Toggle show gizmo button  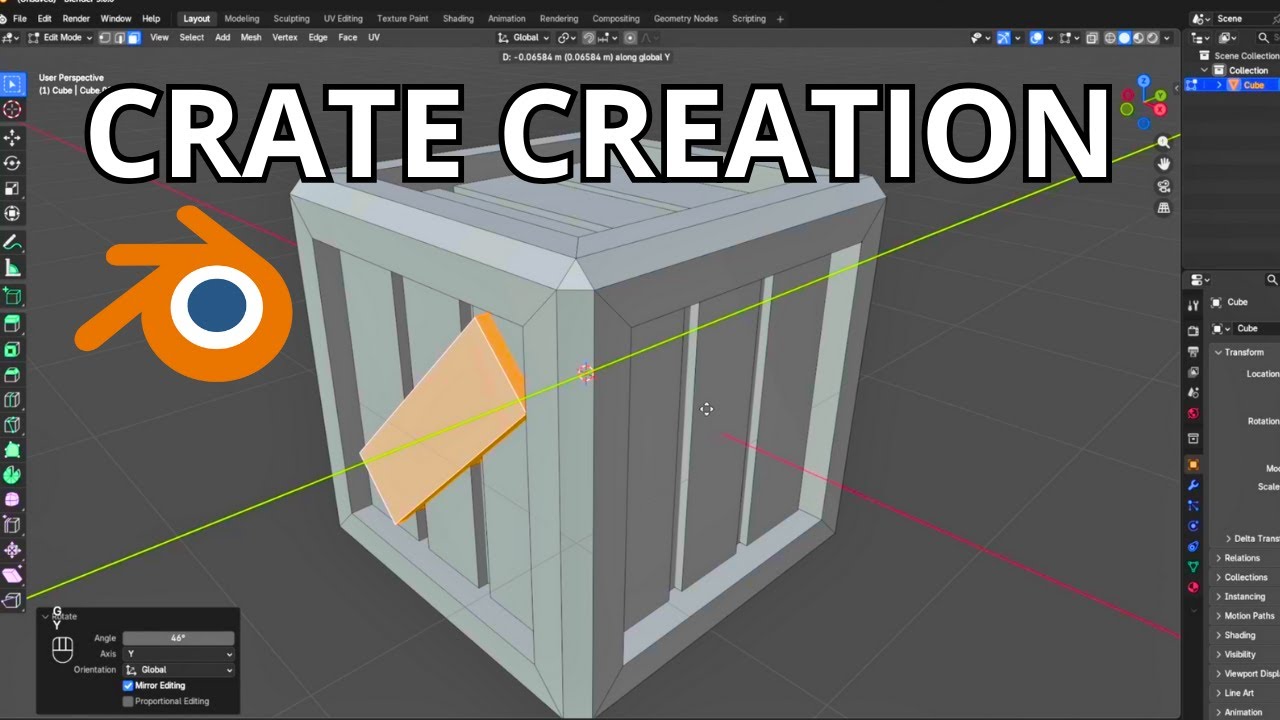[1005, 38]
